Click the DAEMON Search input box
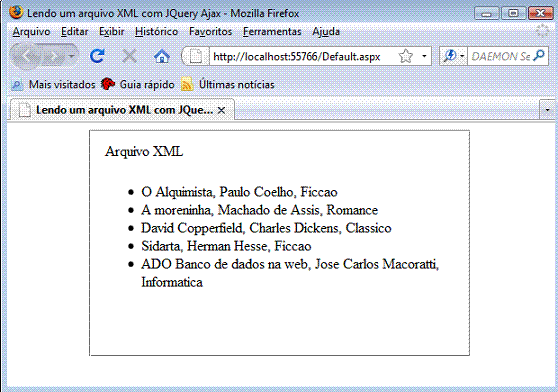558x392 pixels. pyautogui.click(x=500, y=56)
